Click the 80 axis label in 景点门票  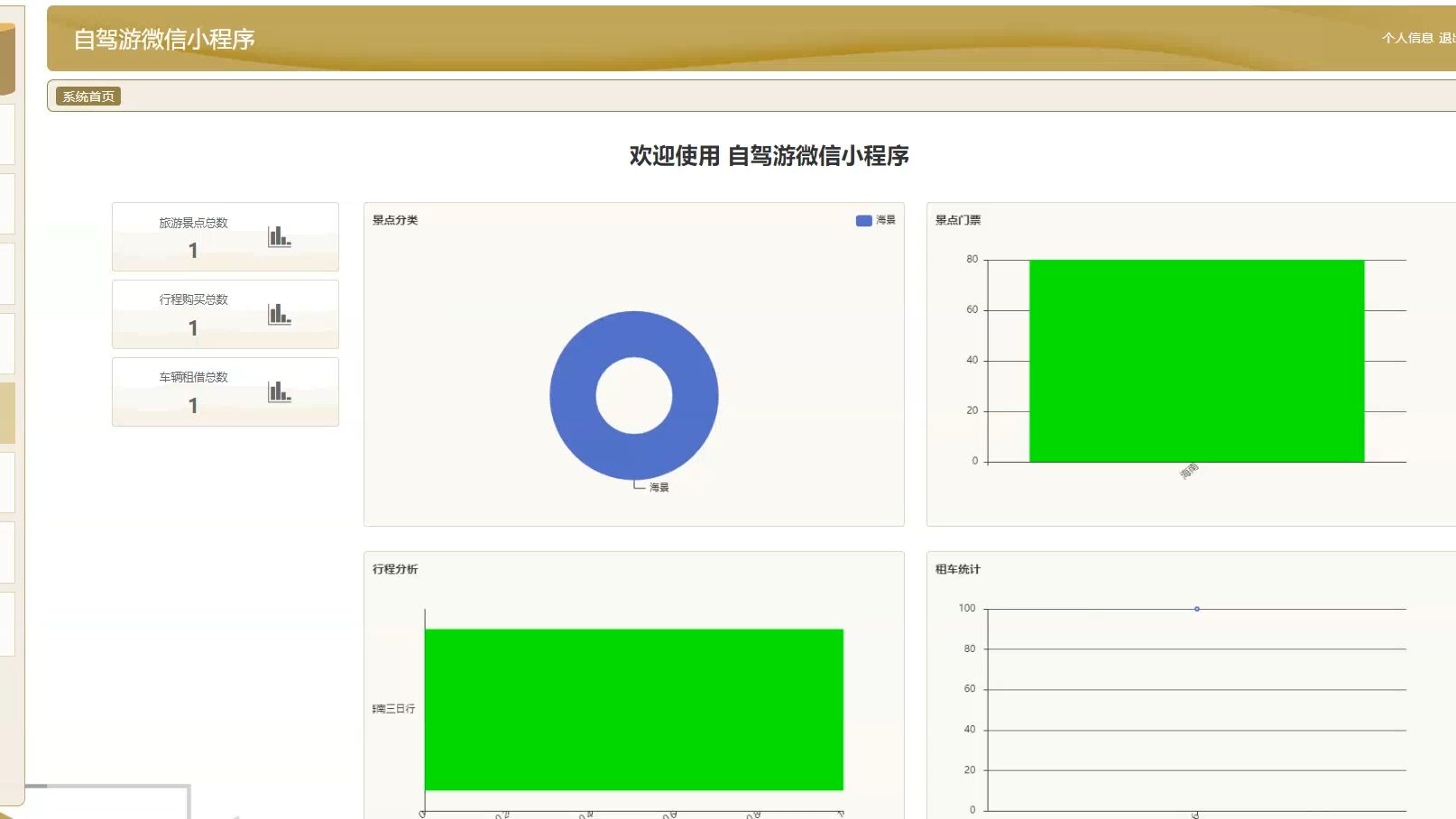pos(972,259)
